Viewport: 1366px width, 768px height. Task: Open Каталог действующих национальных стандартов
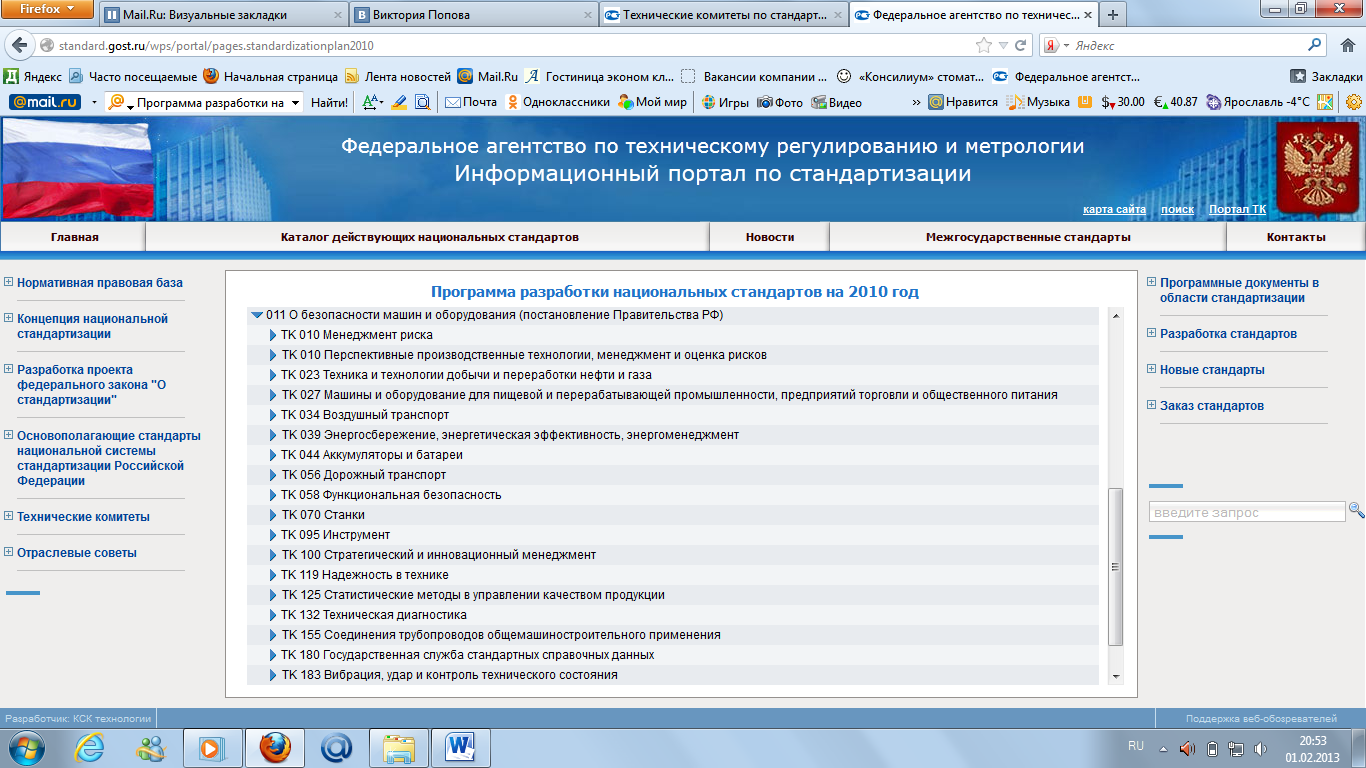429,237
